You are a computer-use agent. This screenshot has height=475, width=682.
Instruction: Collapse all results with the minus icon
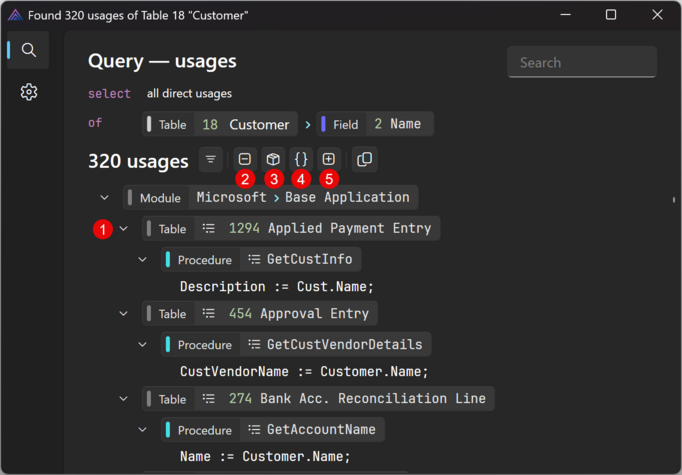245,160
